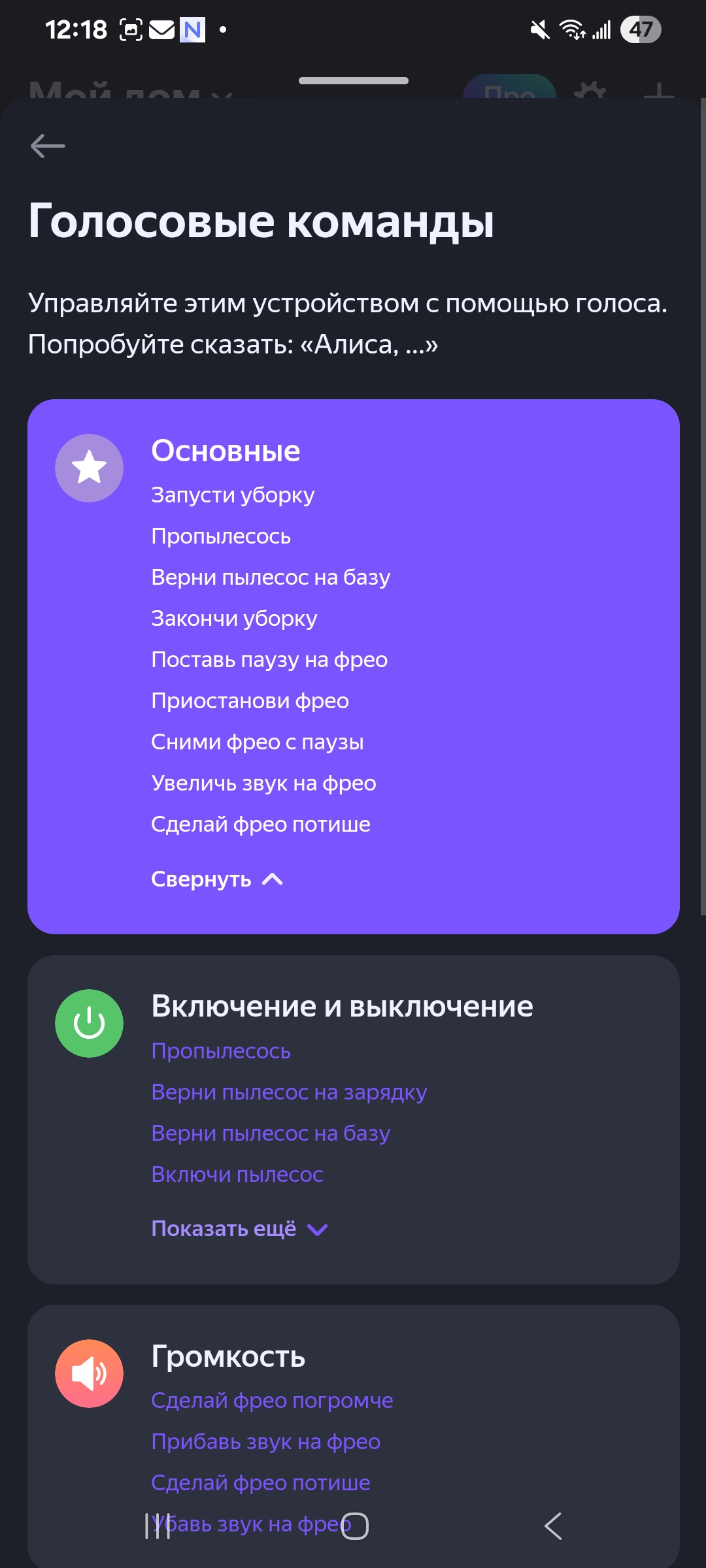Tap the Включение и выключение heading
This screenshot has width=706, height=1568.
[x=342, y=1006]
